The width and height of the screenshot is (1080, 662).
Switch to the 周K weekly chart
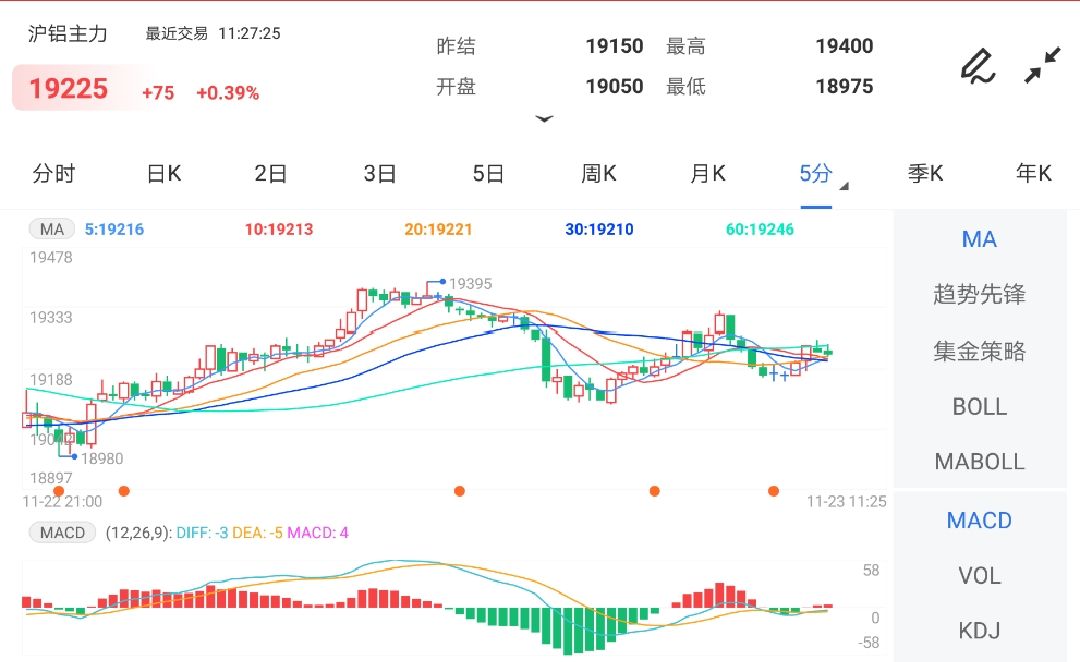pos(597,173)
